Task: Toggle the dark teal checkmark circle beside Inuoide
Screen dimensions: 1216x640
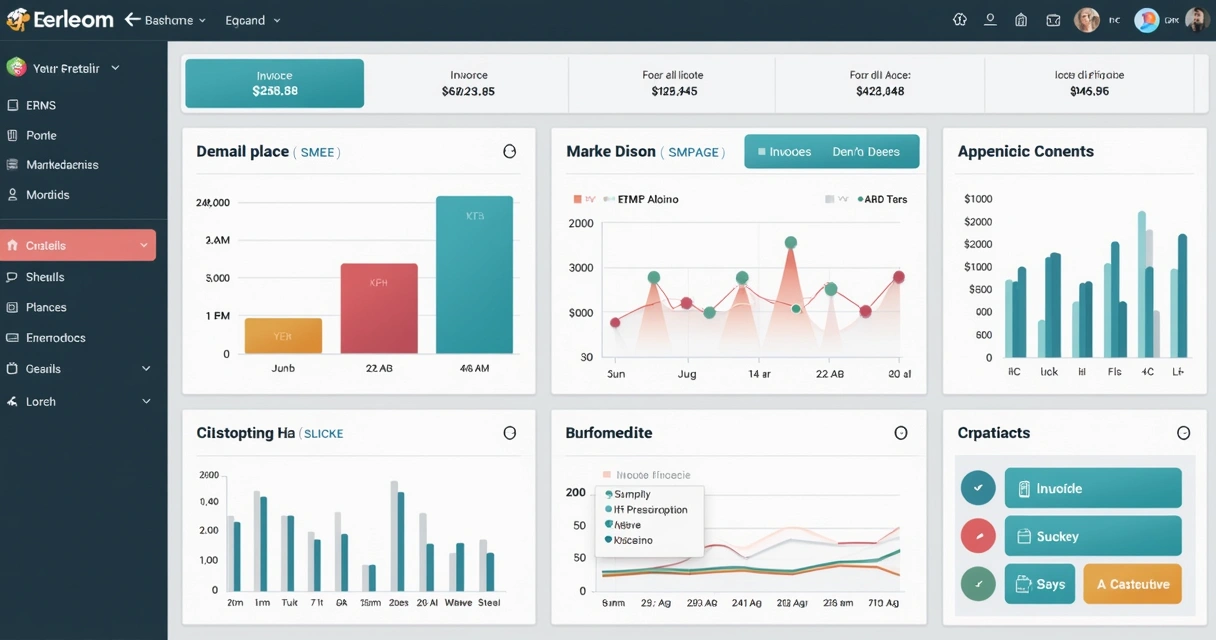Action: pyautogui.click(x=977, y=488)
